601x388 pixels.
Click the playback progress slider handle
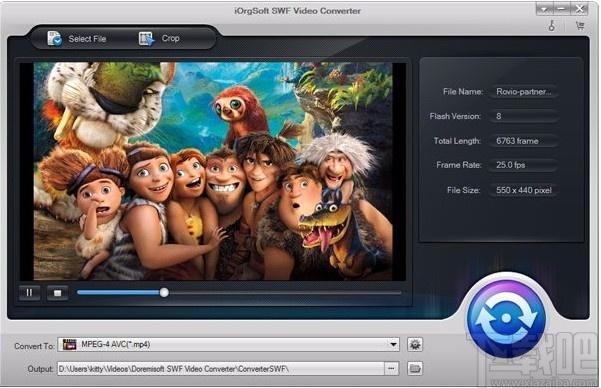[164, 293]
